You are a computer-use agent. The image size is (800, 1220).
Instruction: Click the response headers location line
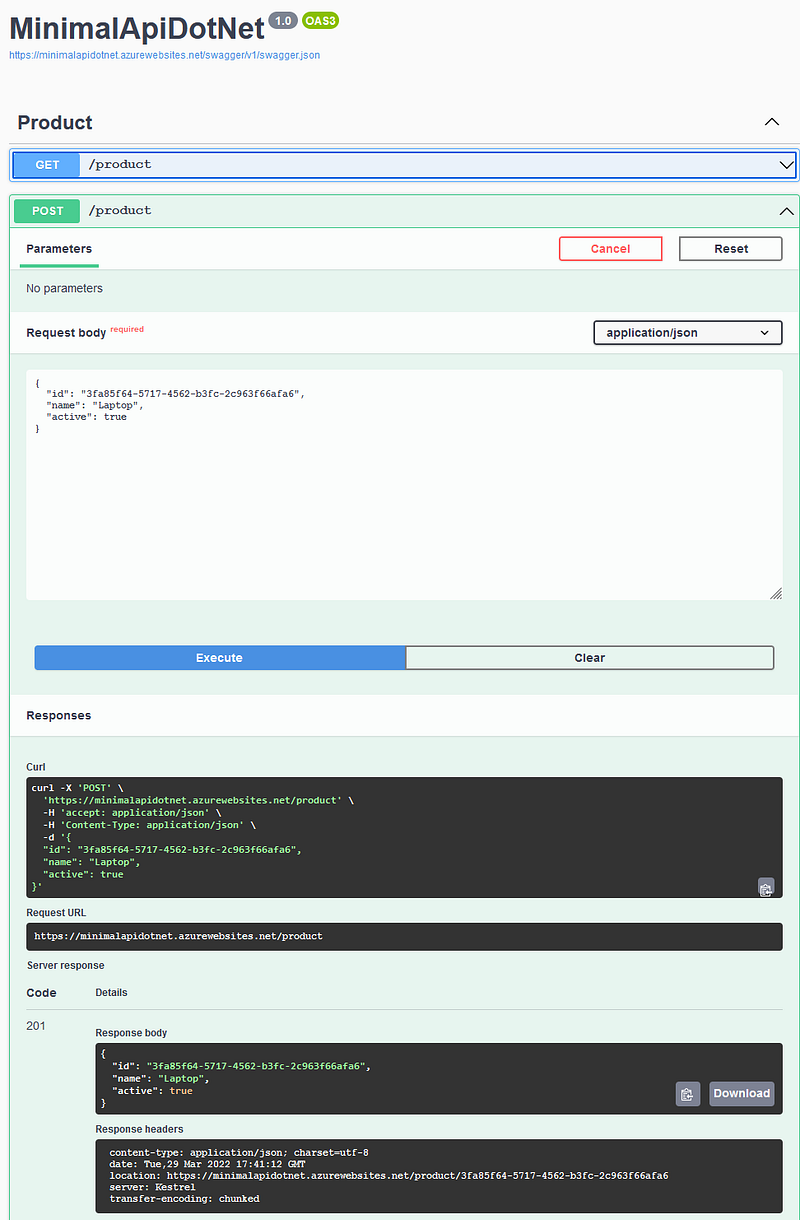(388, 1176)
